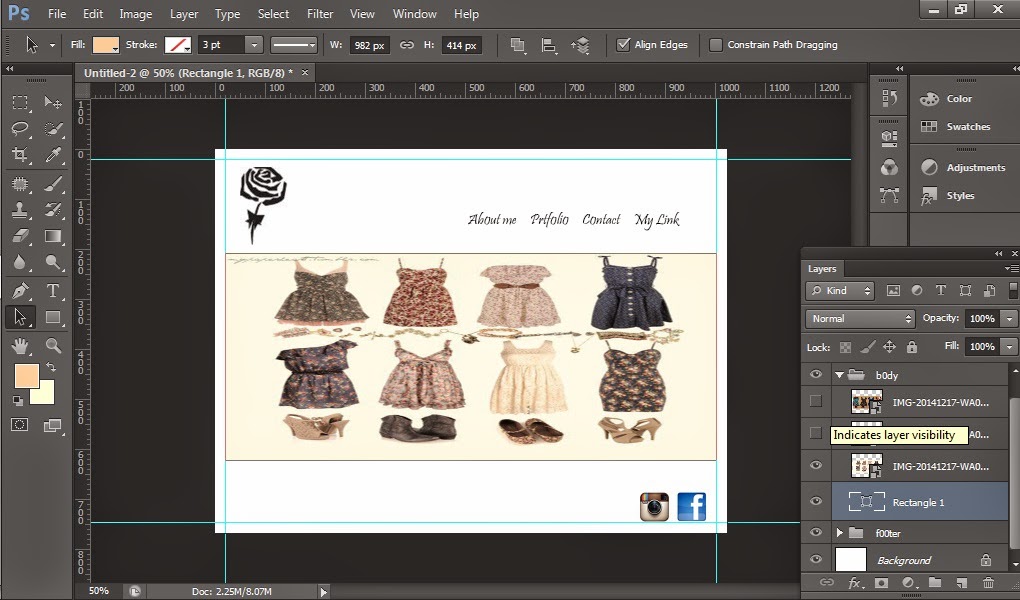Activate the Zoom tool
Image resolution: width=1020 pixels, height=600 pixels.
tap(53, 346)
